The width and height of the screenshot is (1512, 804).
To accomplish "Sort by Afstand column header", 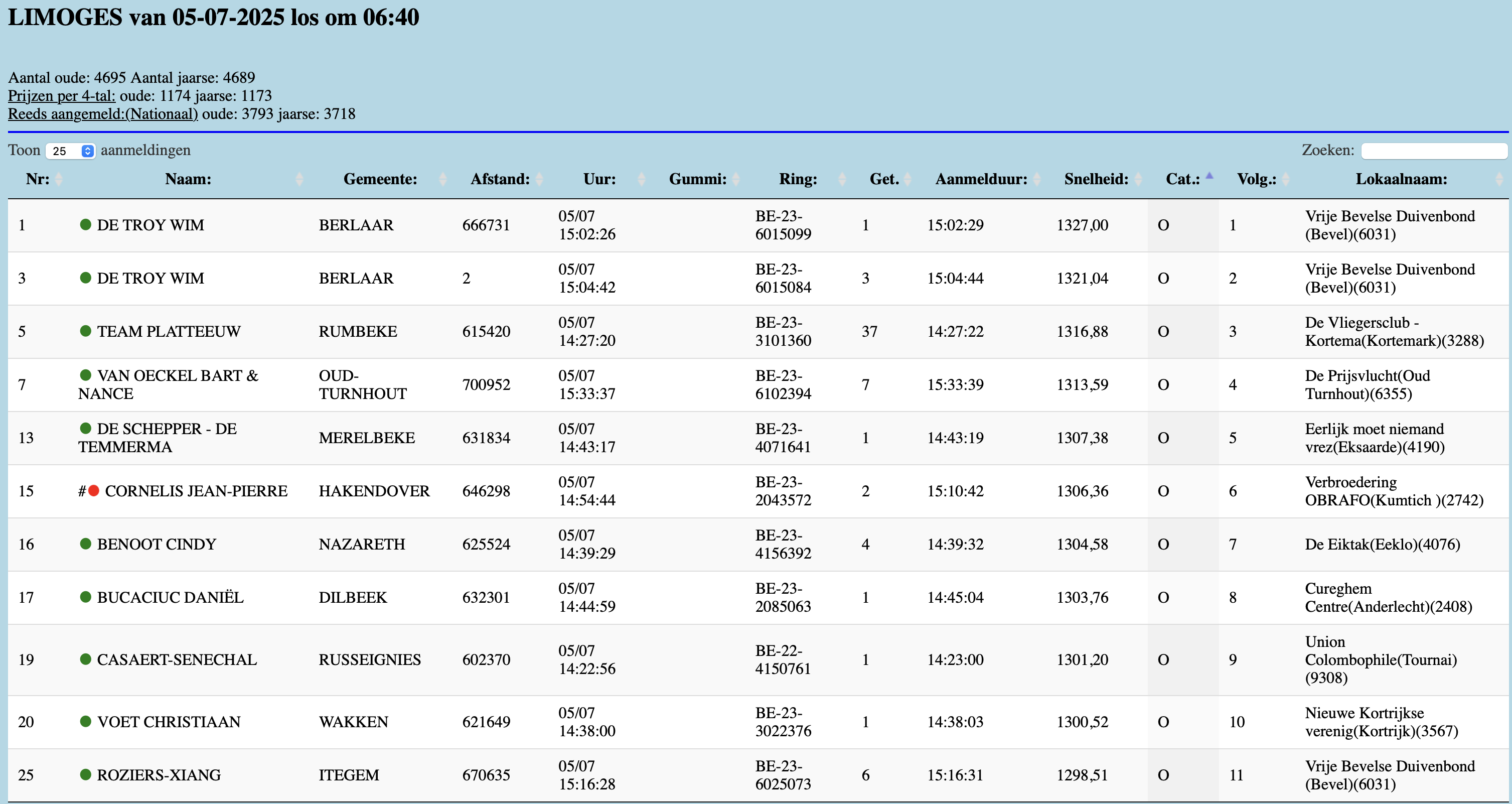I will tap(500, 179).
